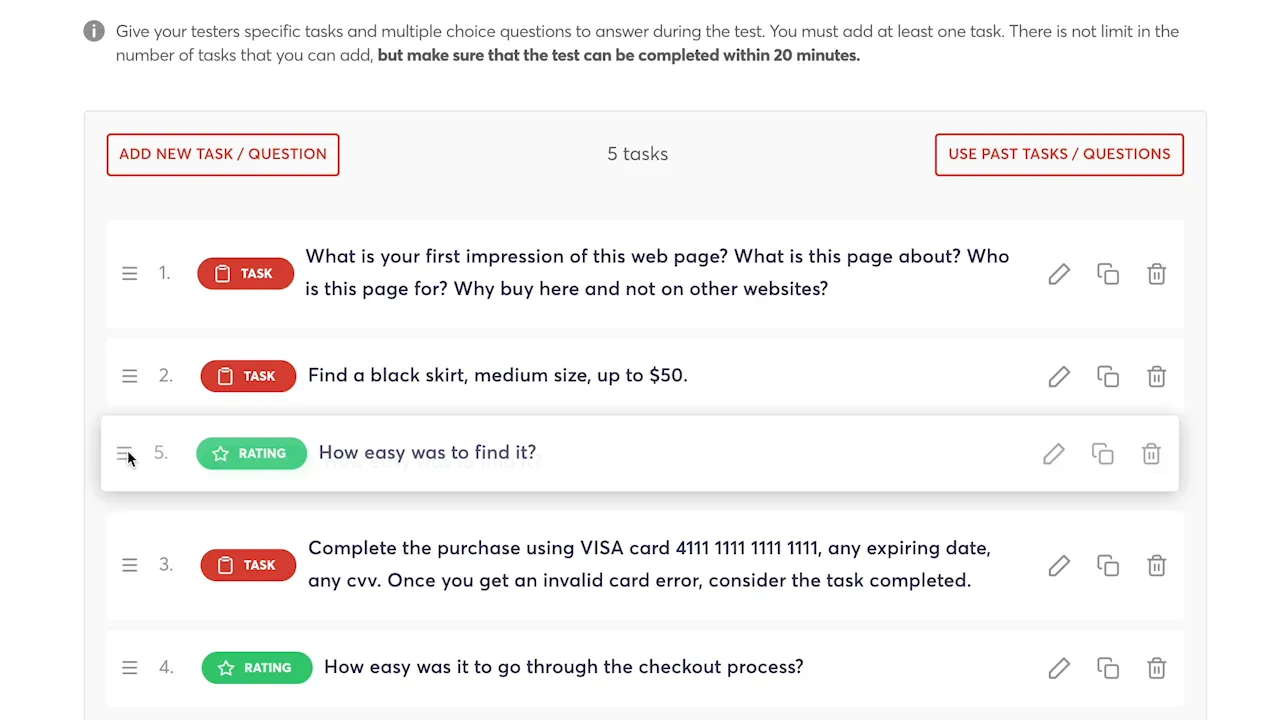Delete the checkout process rating question
This screenshot has height=720, width=1280.
click(1157, 668)
